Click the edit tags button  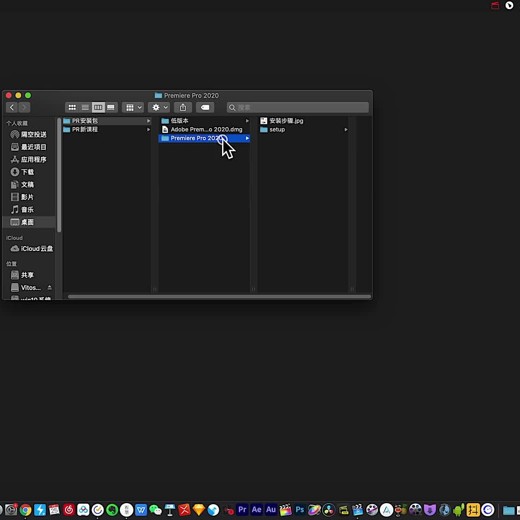pyautogui.click(x=205, y=107)
